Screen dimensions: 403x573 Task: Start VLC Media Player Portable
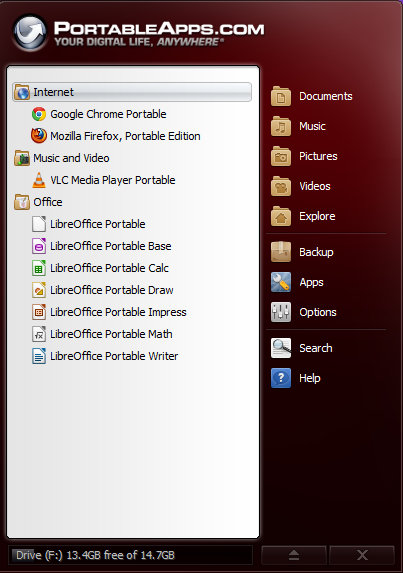coord(103,180)
